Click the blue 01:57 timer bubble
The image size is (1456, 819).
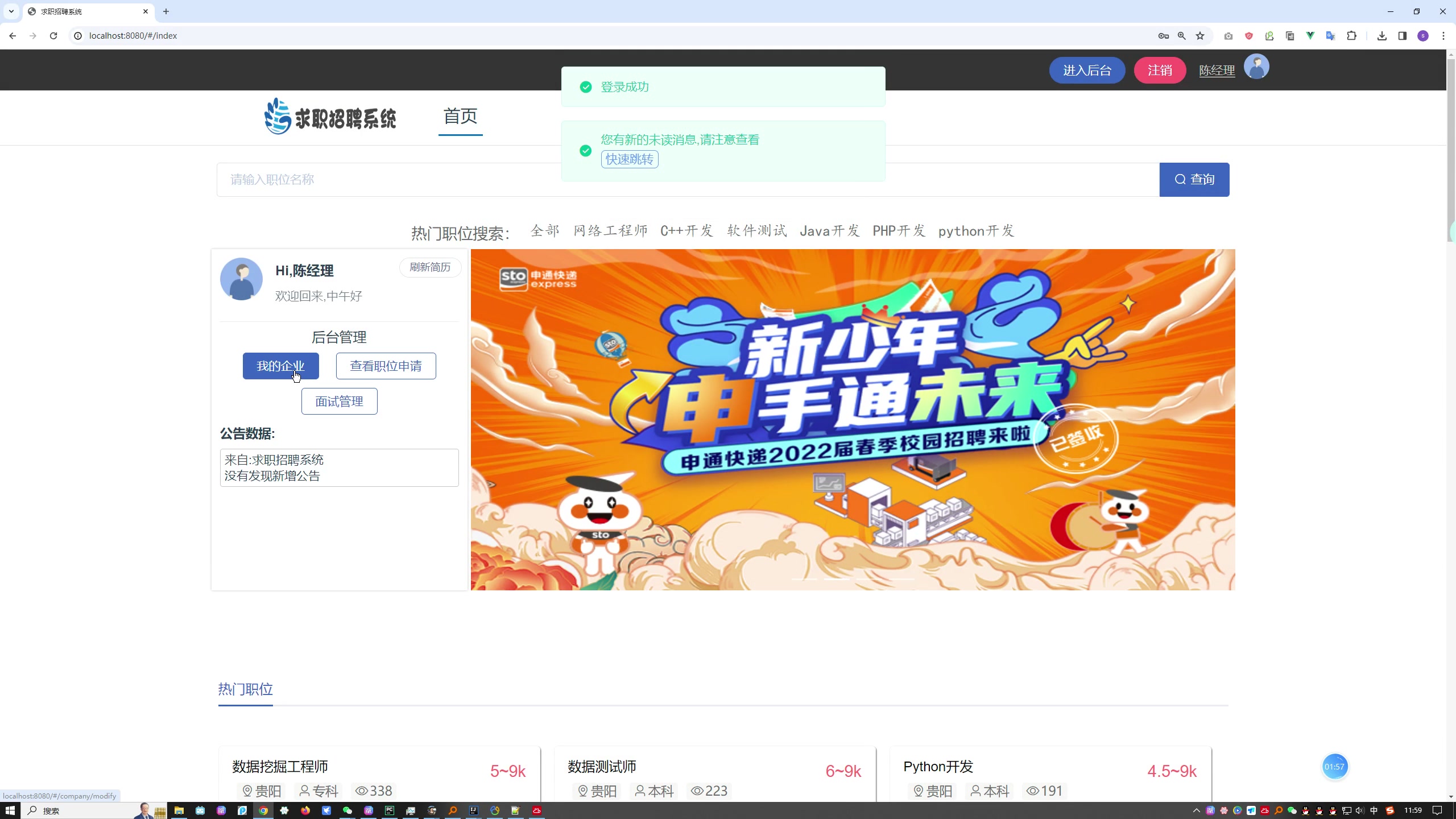(1334, 767)
